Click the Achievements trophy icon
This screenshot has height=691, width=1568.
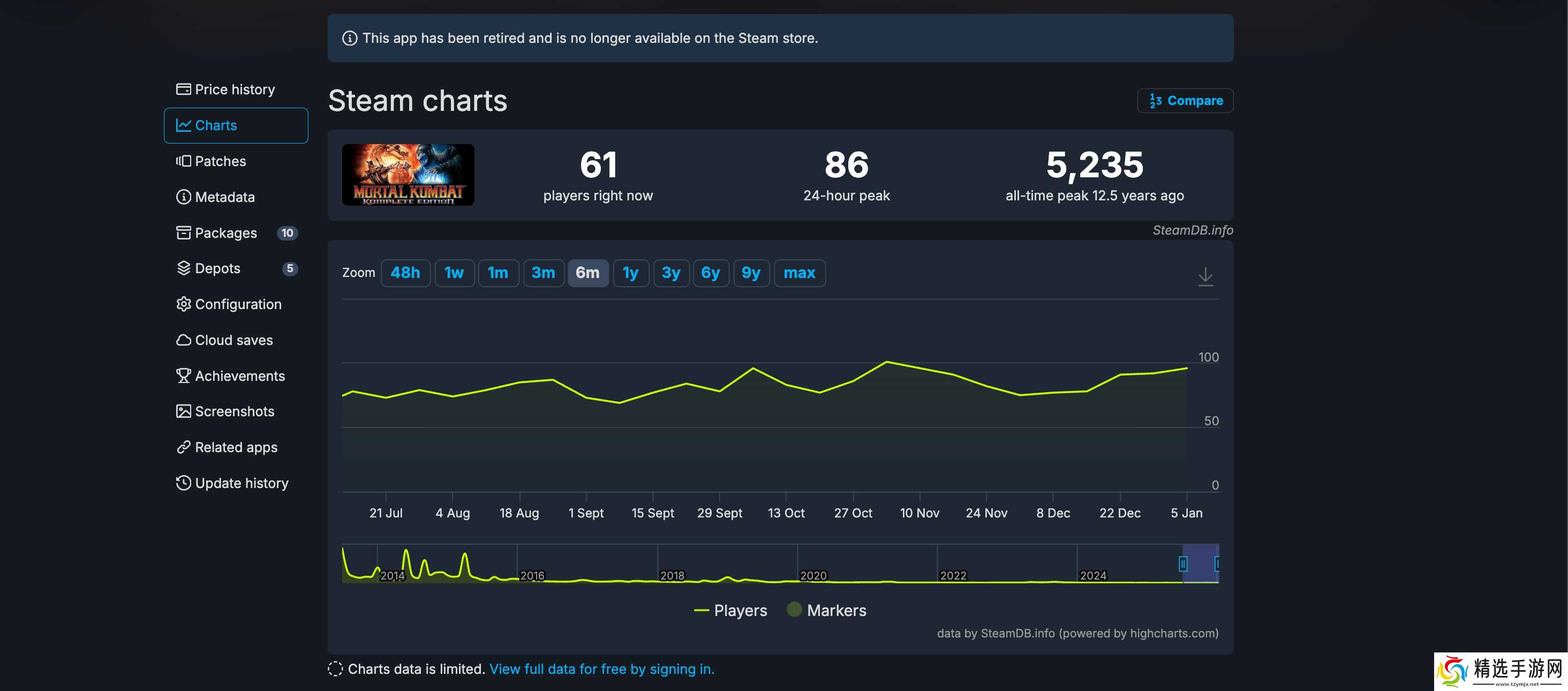[183, 375]
